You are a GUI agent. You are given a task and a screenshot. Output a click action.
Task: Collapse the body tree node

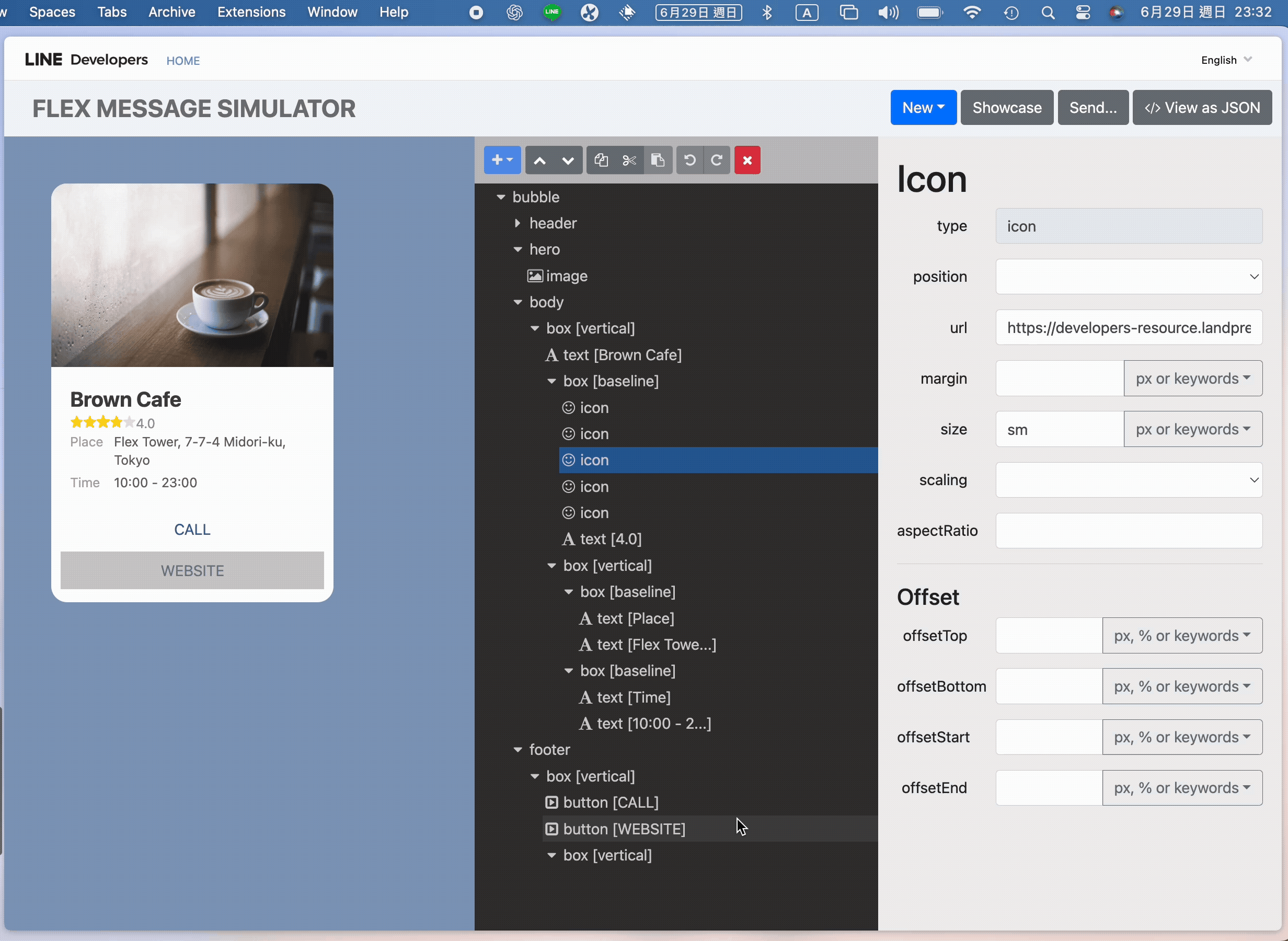517,302
